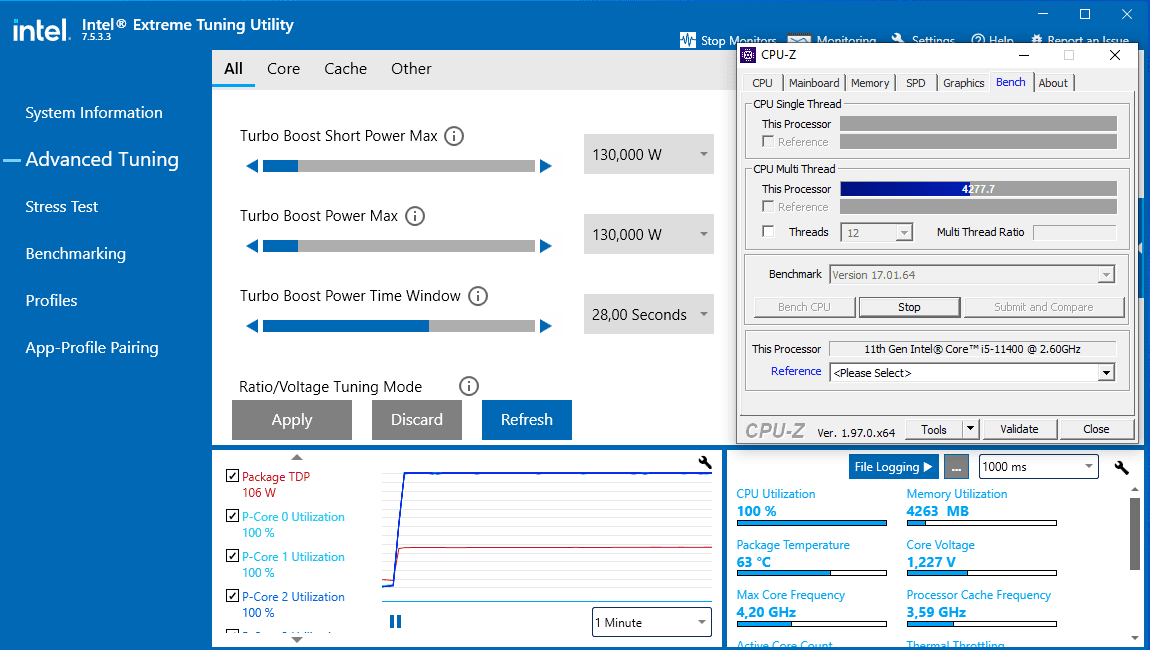
Task: Click the Turbo Boost Short Power Max slider track
Action: click(399, 167)
